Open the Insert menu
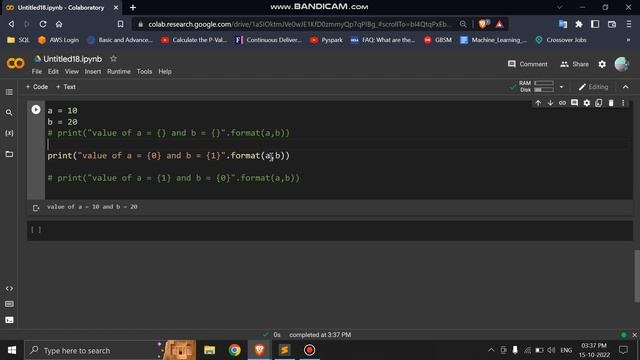640x360 pixels. click(x=93, y=71)
